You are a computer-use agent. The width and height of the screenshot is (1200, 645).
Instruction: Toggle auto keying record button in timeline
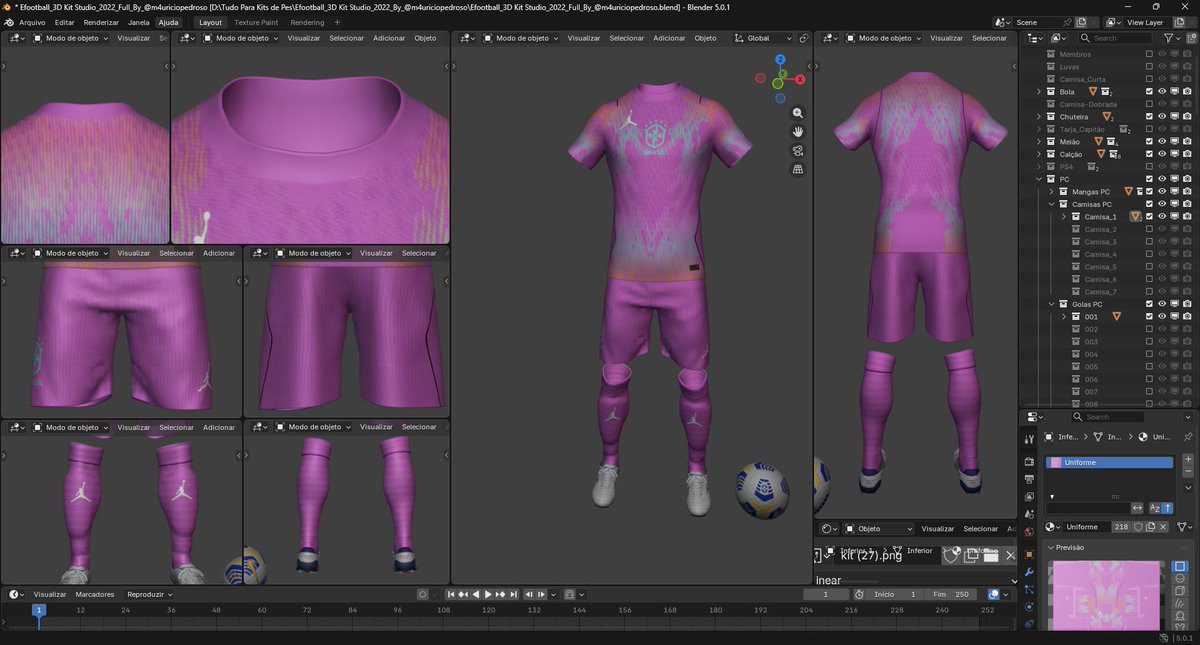coord(423,594)
